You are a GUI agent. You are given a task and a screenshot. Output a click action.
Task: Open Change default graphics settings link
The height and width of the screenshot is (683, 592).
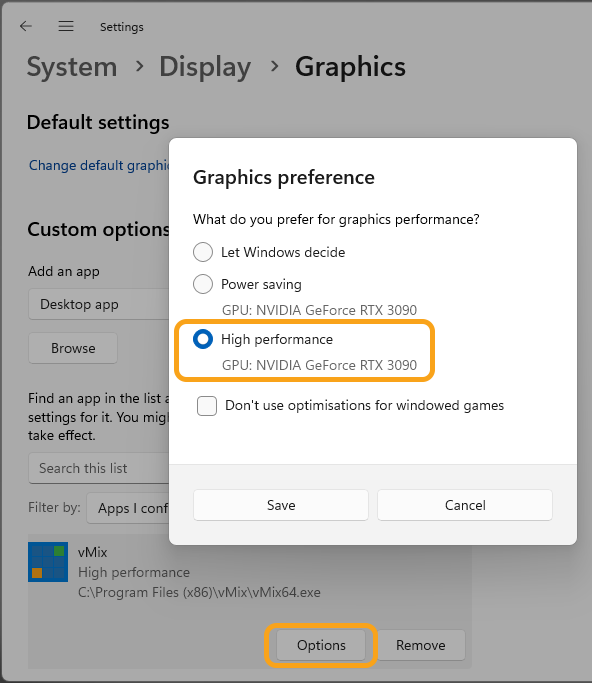click(99, 166)
